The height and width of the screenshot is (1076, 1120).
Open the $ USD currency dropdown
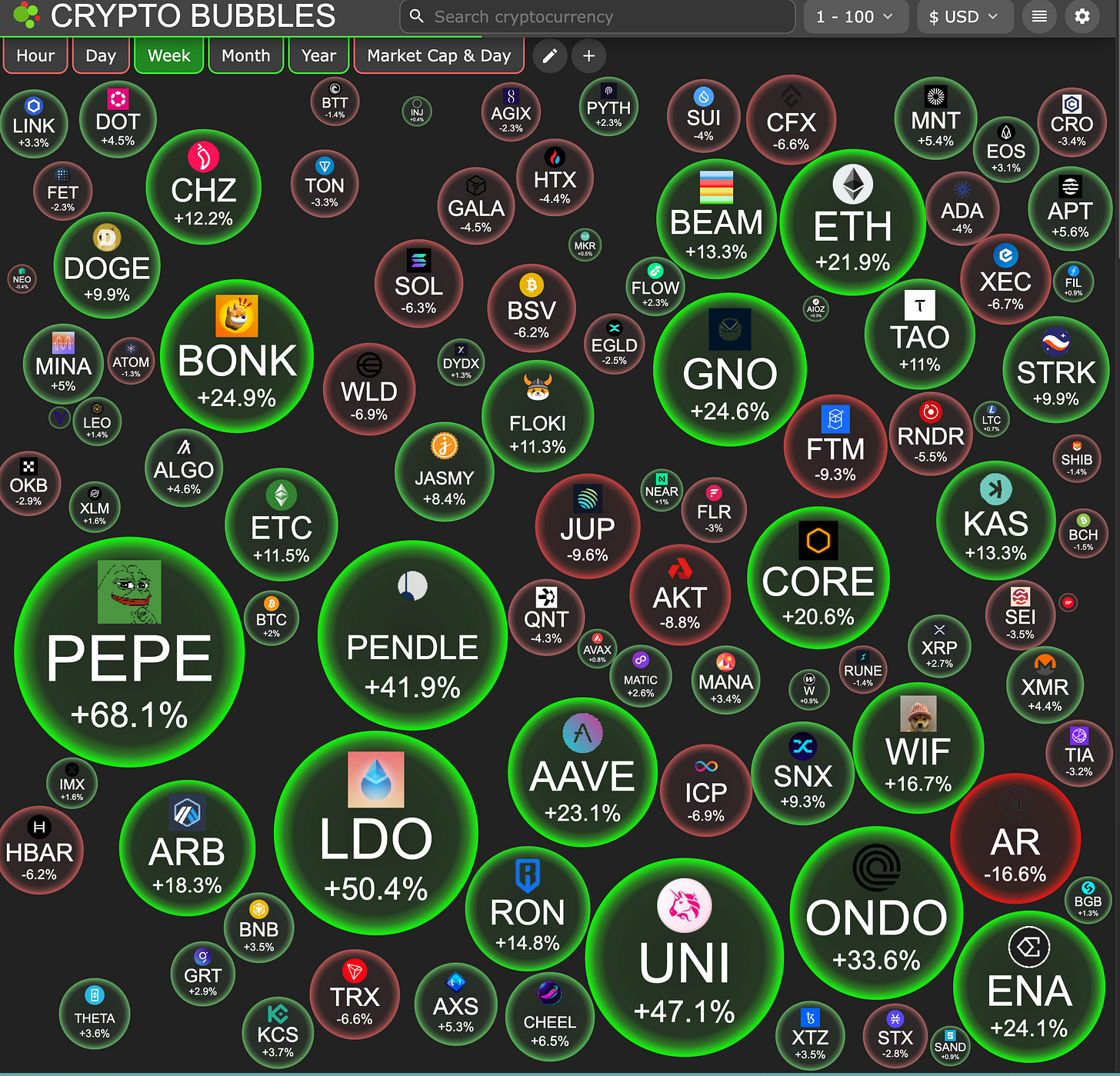pos(965,16)
